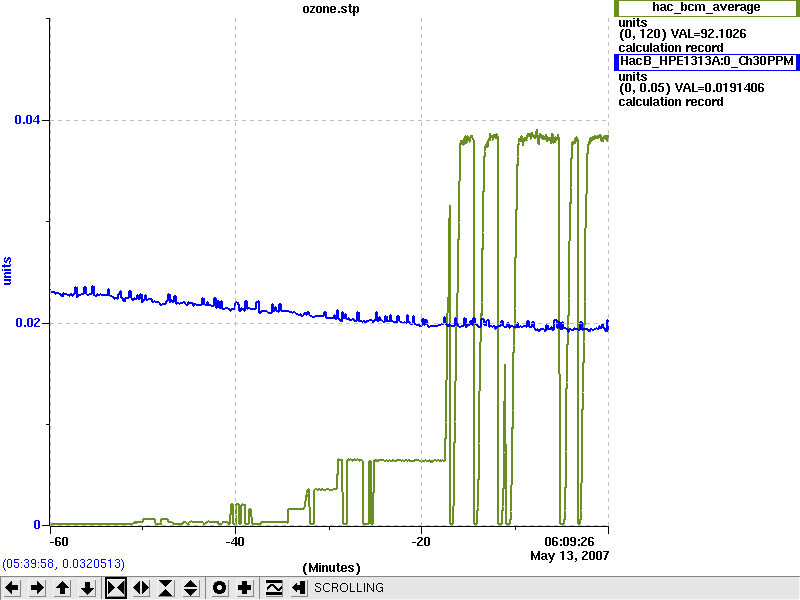Screen dimensions: 800x600
Task: Click the ozone.stp graph title
Action: (331, 9)
